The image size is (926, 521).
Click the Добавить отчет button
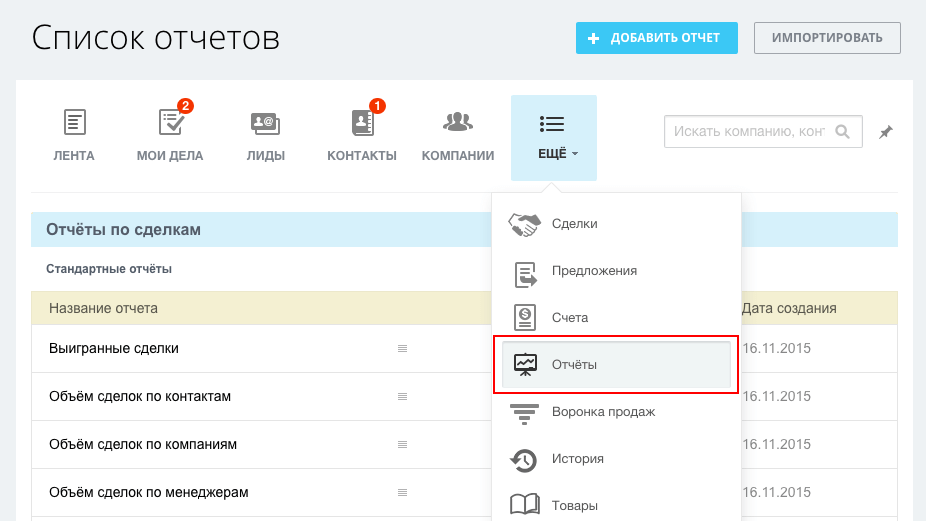657,38
